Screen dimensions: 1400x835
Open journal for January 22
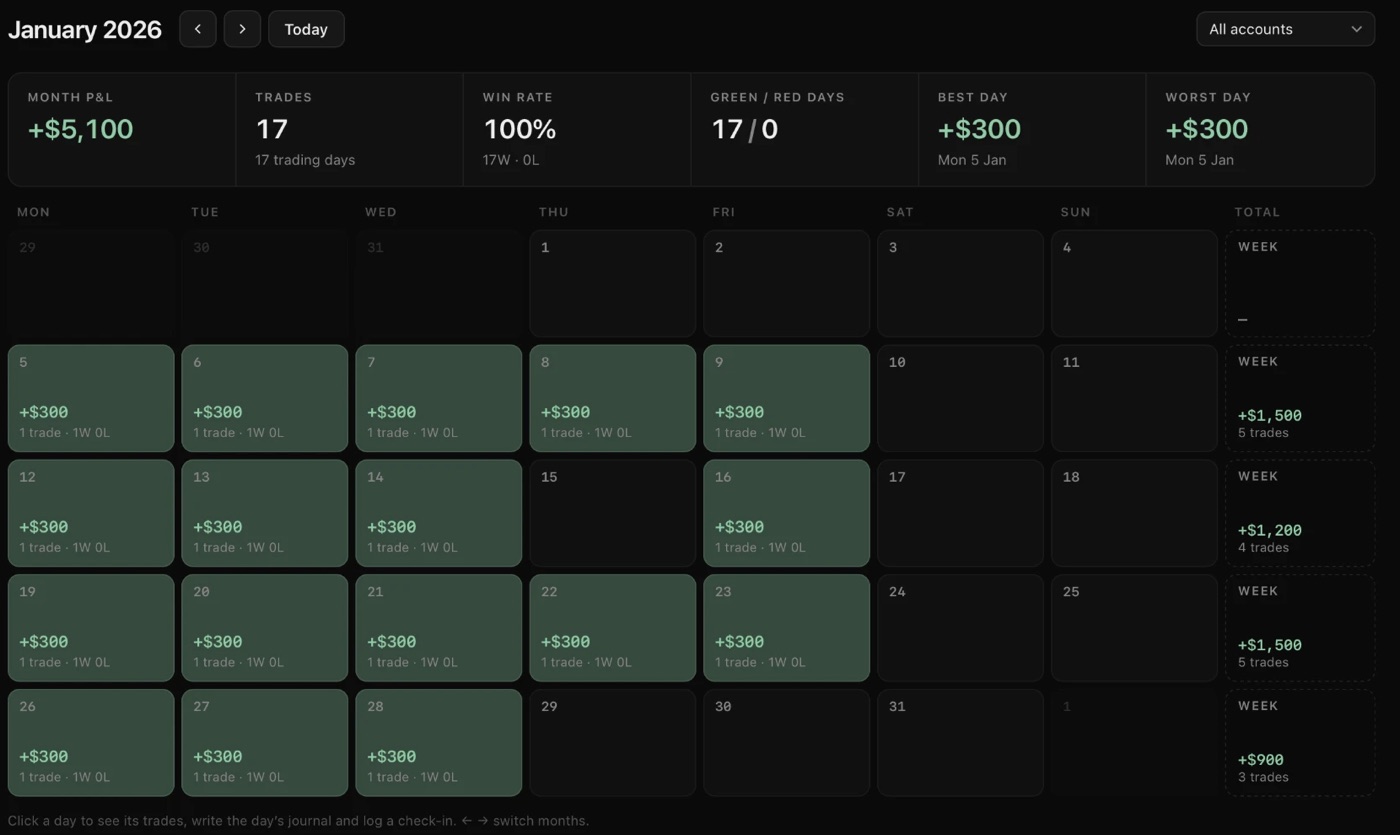(613, 628)
